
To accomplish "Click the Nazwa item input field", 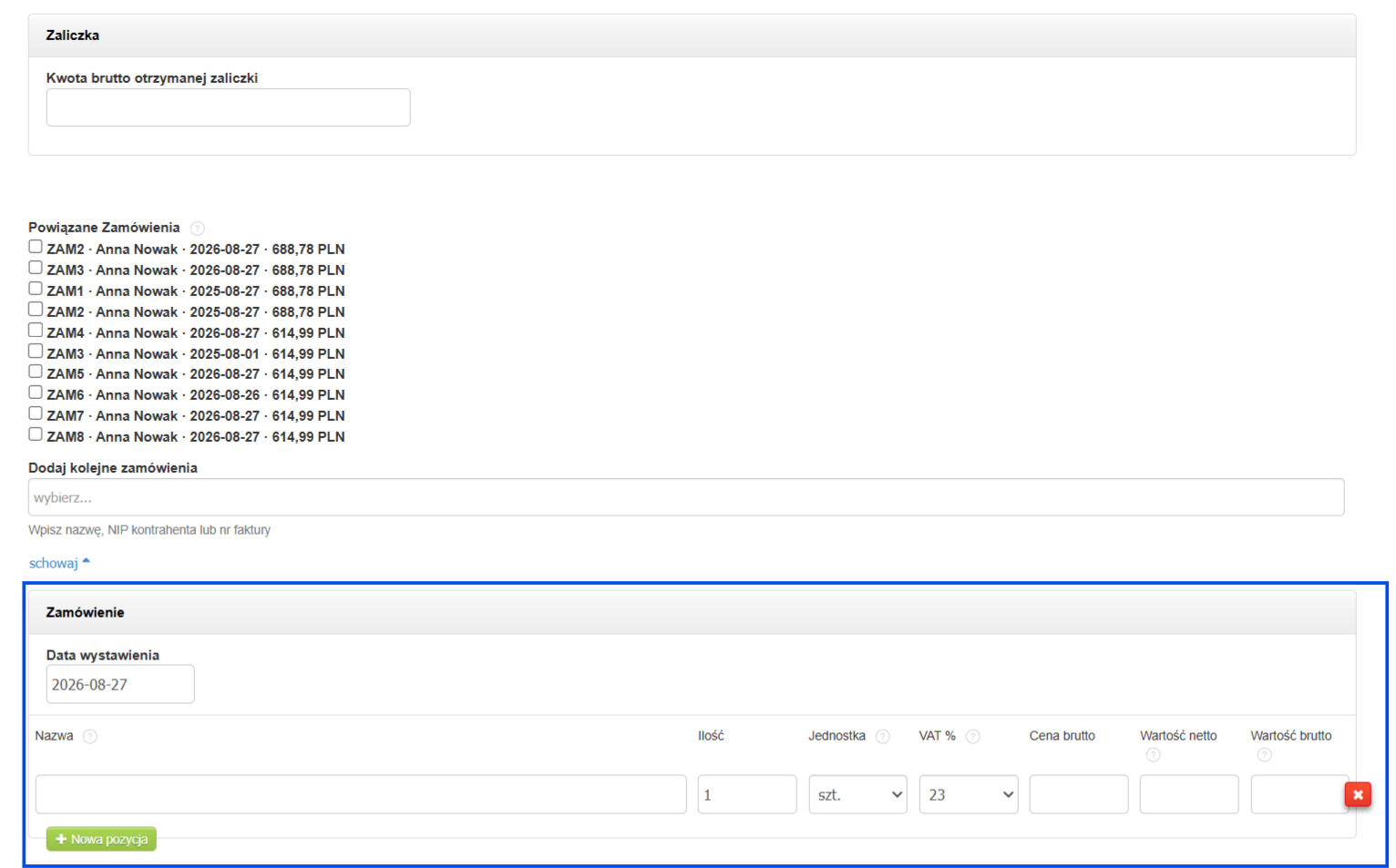I will (x=361, y=794).
